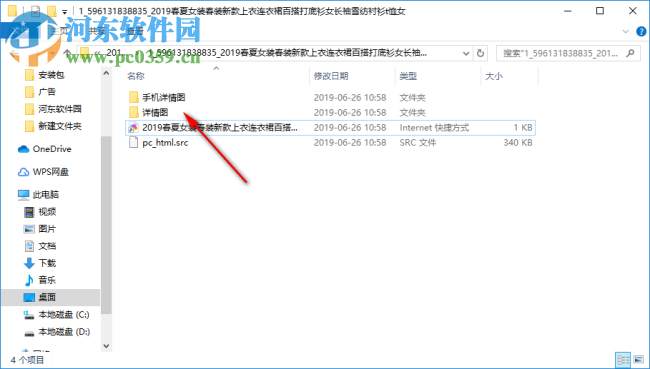Click the navigation pane scrollbar thumb
This screenshot has width=650, height=369.
coord(106,224)
